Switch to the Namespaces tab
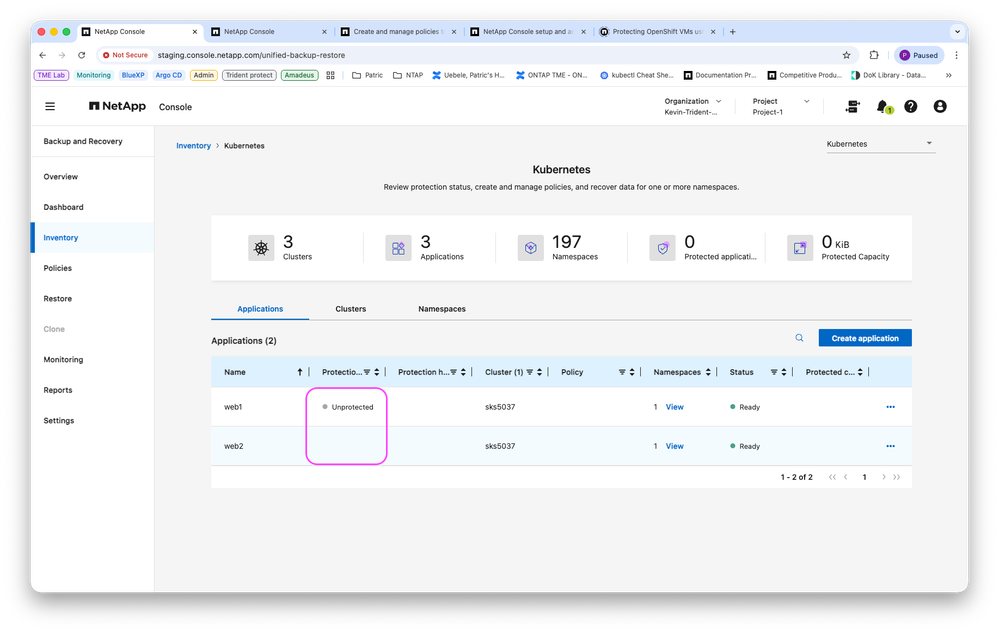This screenshot has width=999, height=633. [x=442, y=309]
